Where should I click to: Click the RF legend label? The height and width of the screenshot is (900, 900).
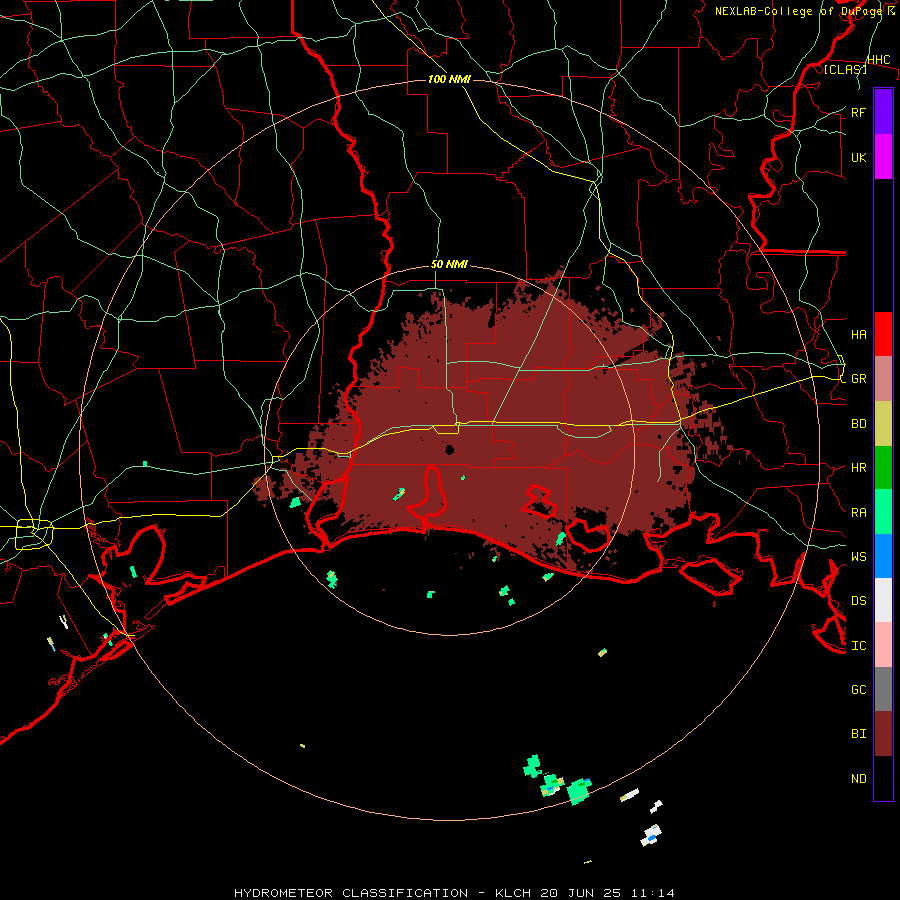click(859, 112)
